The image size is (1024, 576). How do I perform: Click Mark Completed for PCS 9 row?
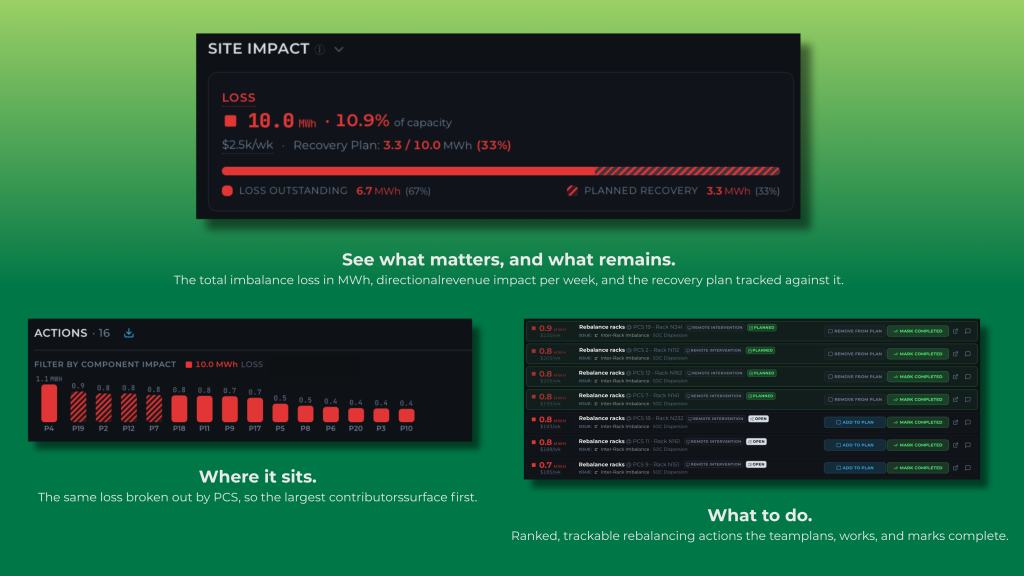(x=918, y=468)
